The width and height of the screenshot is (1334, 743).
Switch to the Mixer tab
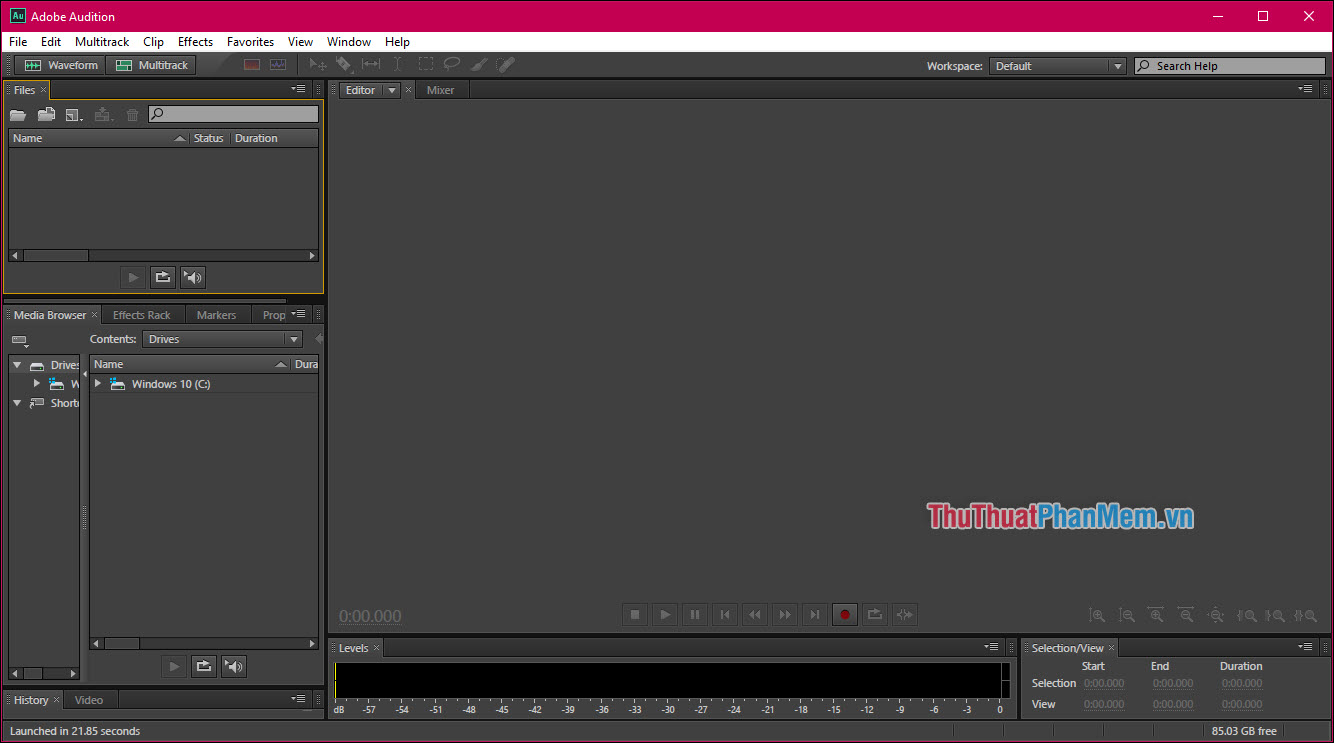pyautogui.click(x=440, y=89)
